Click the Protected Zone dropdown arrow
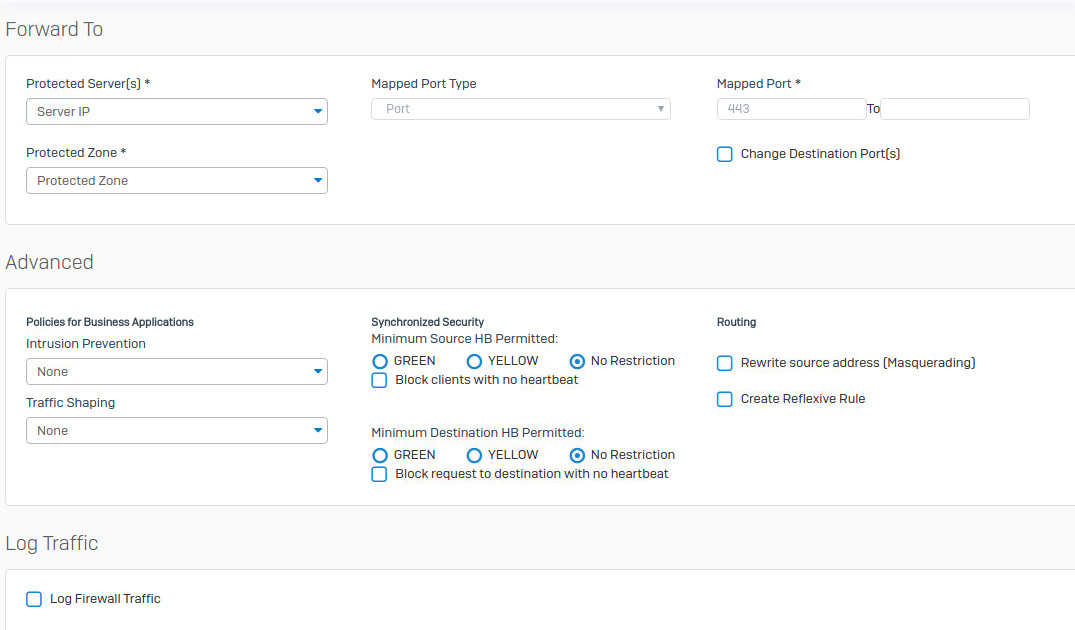1075x630 pixels. 318,181
